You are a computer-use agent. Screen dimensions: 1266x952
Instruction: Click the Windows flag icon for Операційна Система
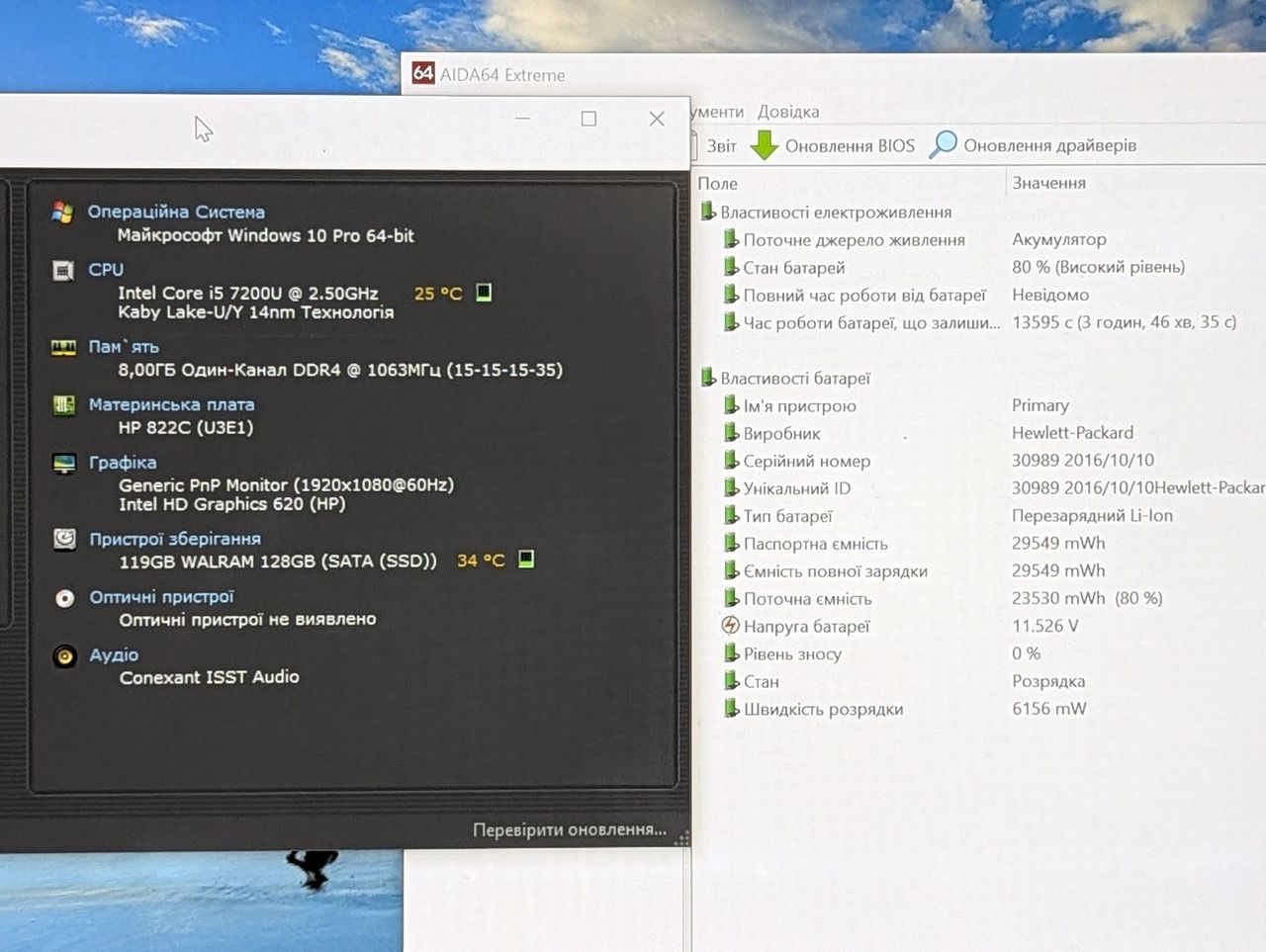63,213
